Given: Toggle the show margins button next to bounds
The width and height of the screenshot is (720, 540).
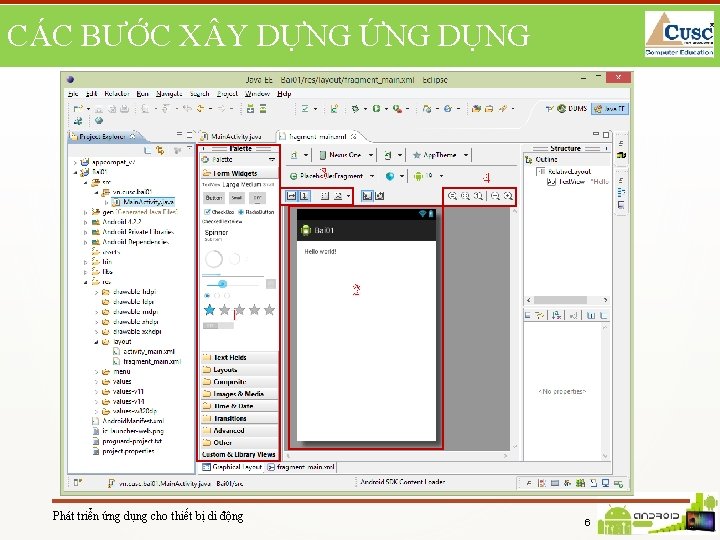Looking at the screenshot, I should 379,196.
